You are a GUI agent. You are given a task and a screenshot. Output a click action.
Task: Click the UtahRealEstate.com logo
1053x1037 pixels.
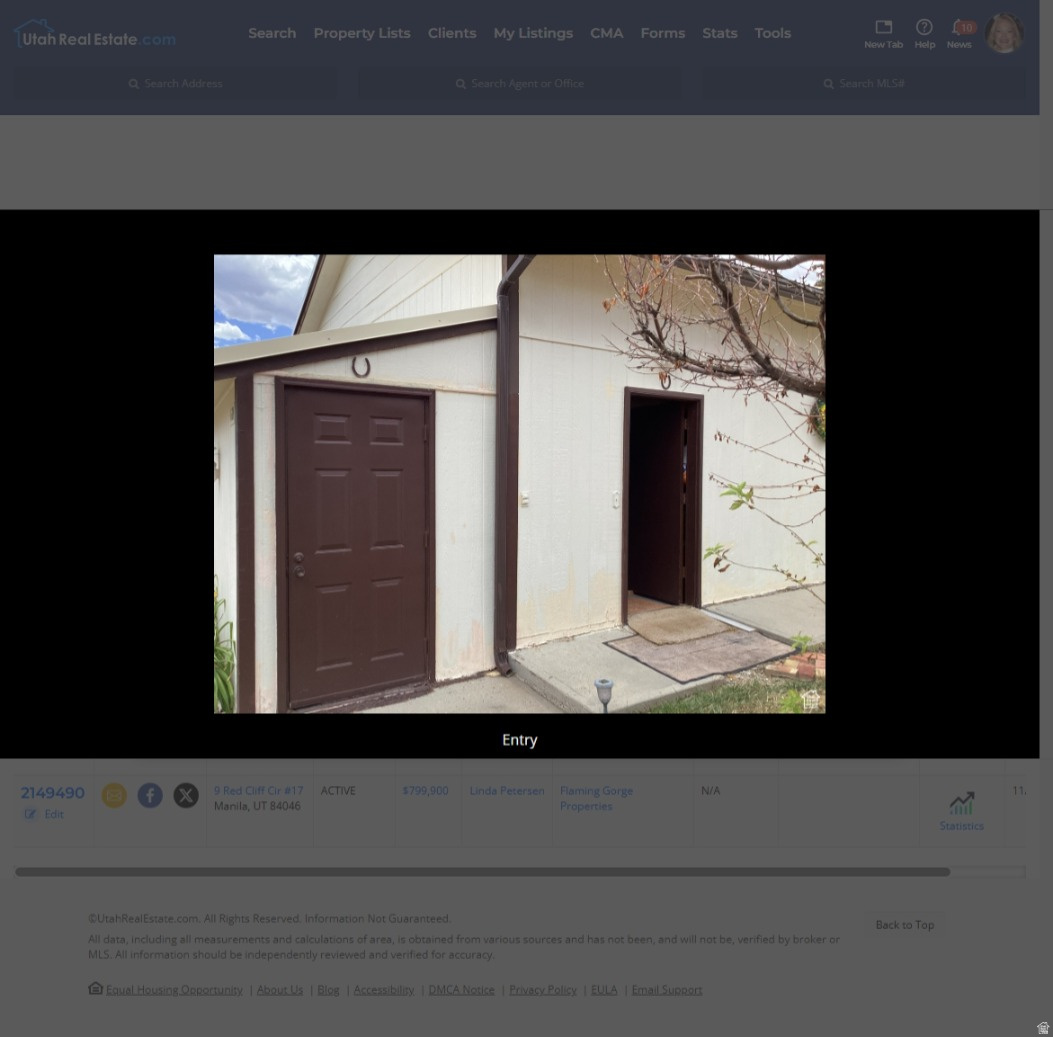click(93, 32)
